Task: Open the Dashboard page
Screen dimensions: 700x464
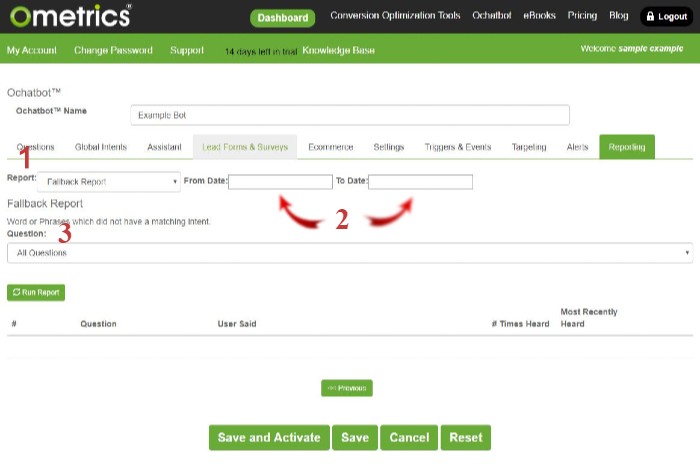Action: pyautogui.click(x=282, y=18)
